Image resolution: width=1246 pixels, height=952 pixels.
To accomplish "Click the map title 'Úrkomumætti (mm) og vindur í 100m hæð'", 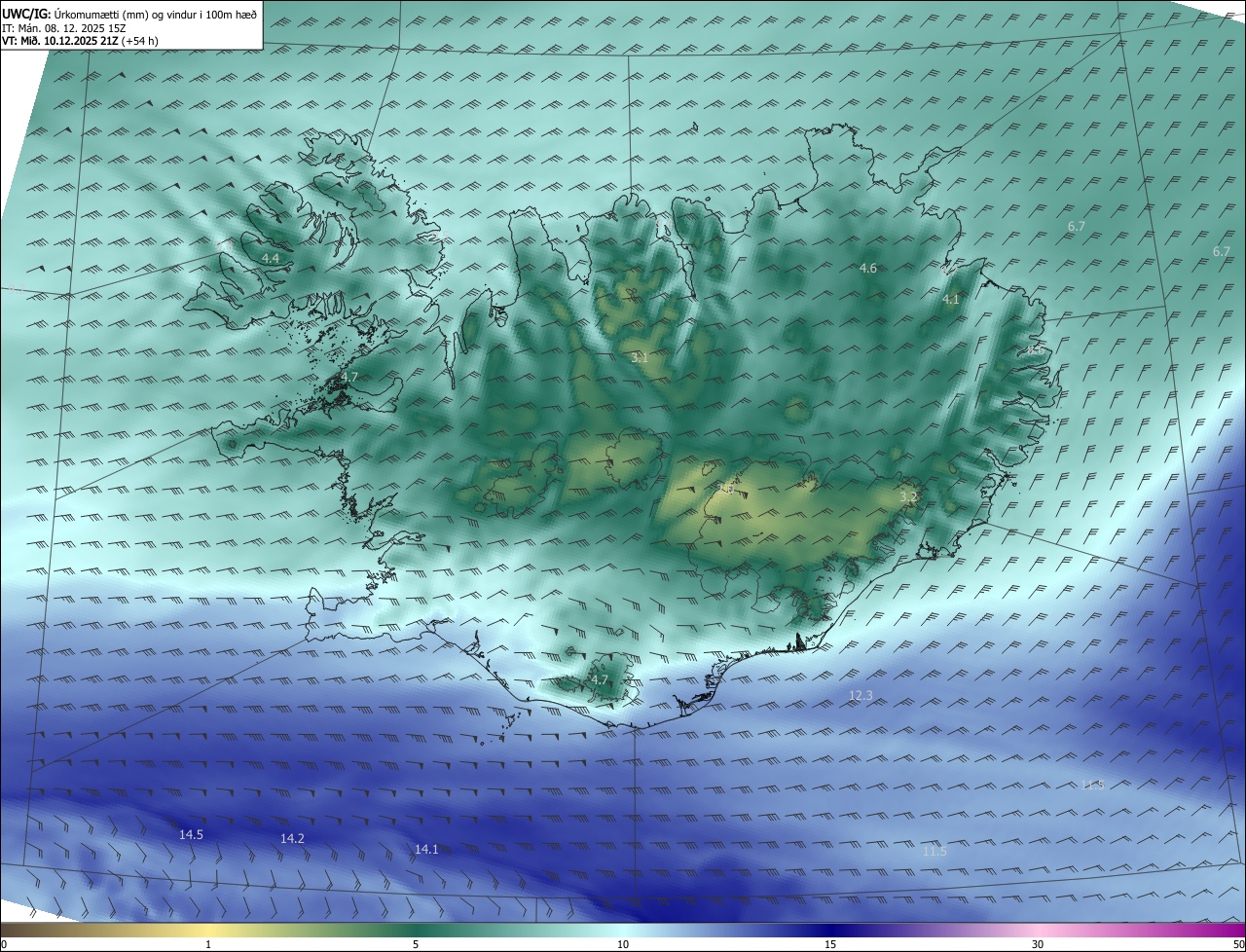I will click(x=155, y=14).
